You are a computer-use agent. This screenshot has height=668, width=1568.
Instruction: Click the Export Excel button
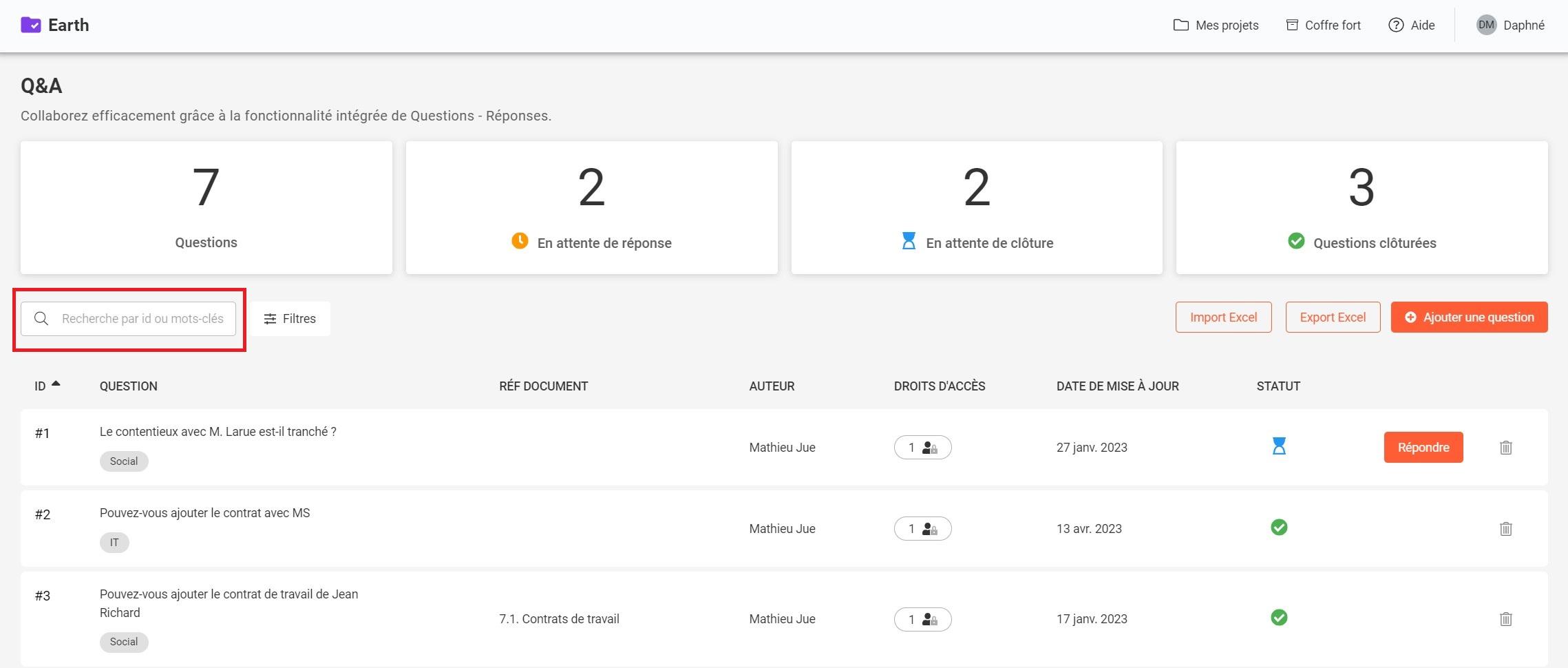click(x=1333, y=317)
